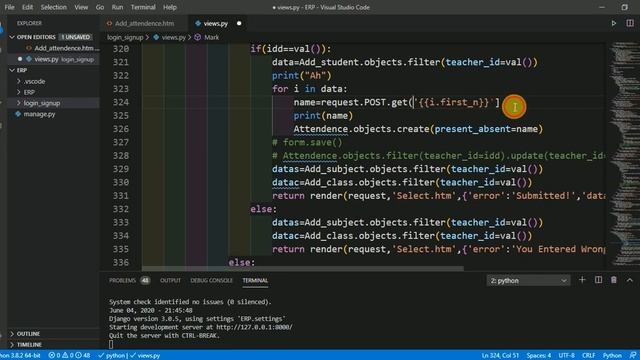Click login_signup breadcrumb
The image size is (640, 360).
pos(125,37)
